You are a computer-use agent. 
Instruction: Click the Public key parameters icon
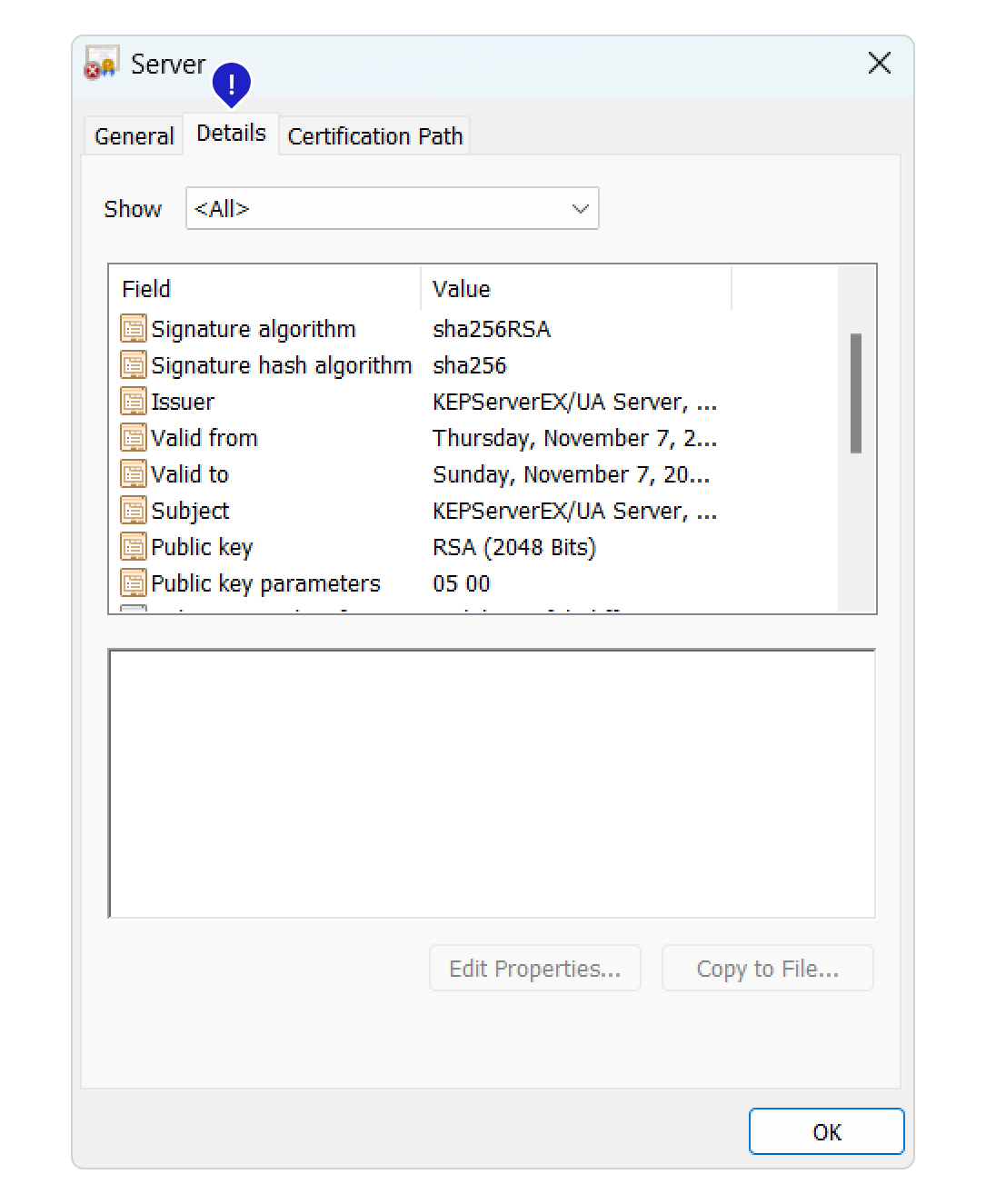point(134,583)
